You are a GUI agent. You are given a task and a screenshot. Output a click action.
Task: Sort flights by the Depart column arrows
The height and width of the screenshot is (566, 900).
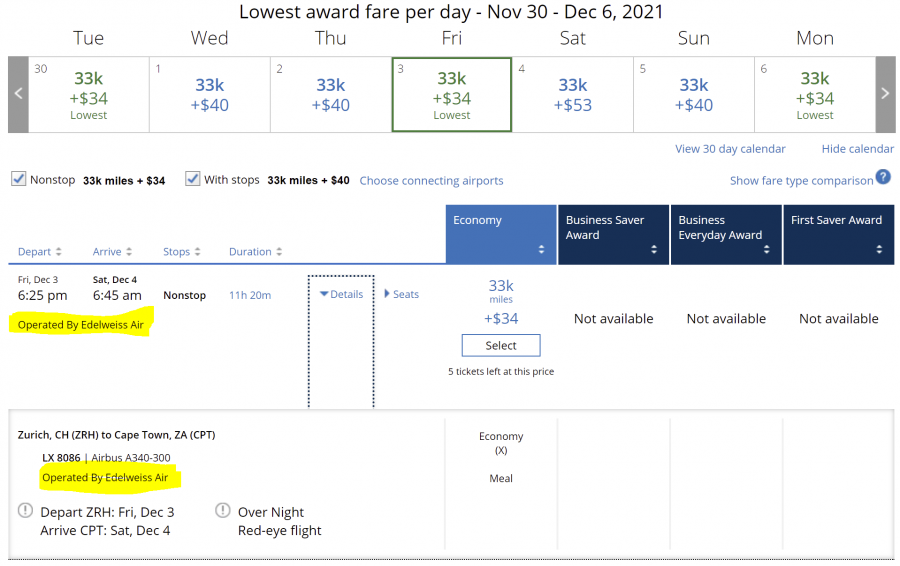[58, 252]
